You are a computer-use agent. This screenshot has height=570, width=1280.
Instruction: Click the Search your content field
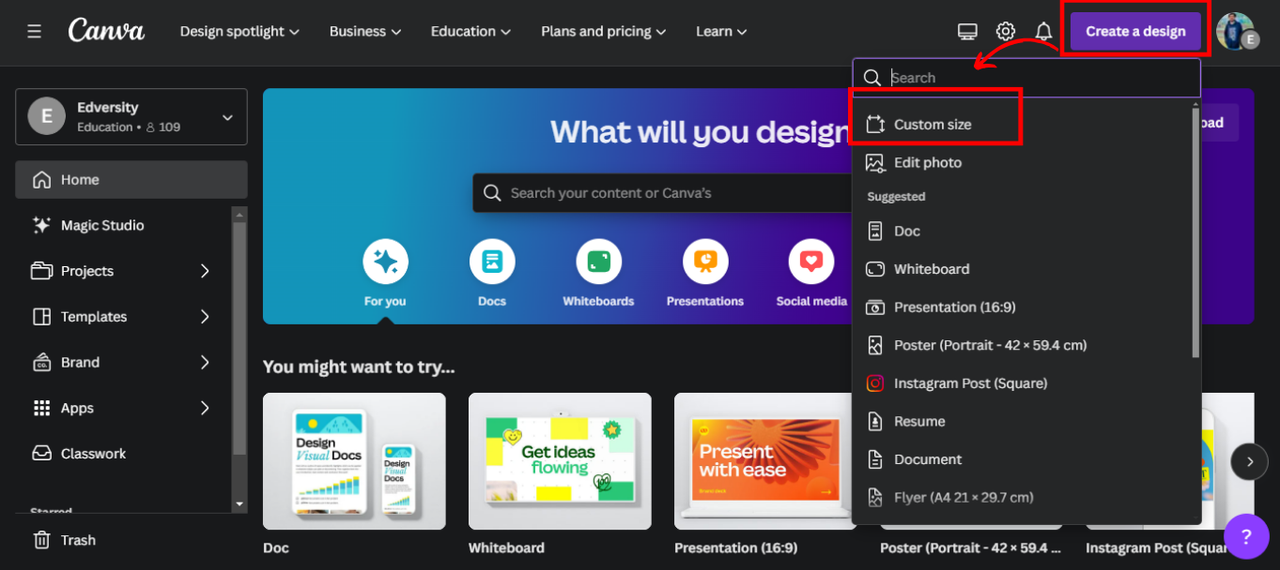(x=663, y=193)
